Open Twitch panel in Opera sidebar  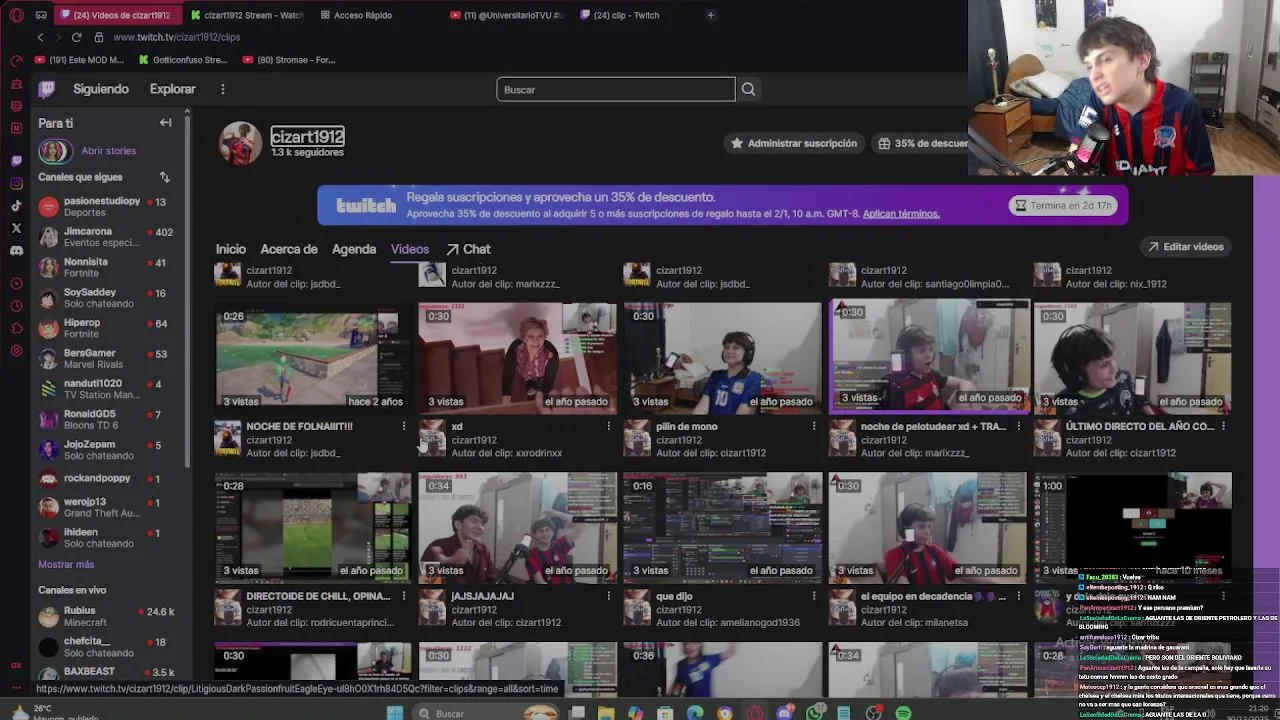coord(16,160)
